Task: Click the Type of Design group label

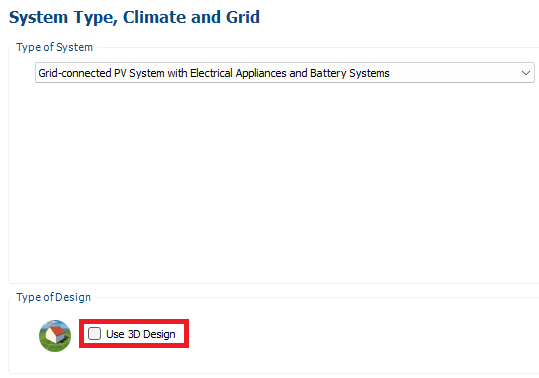Action: pyautogui.click(x=53, y=297)
